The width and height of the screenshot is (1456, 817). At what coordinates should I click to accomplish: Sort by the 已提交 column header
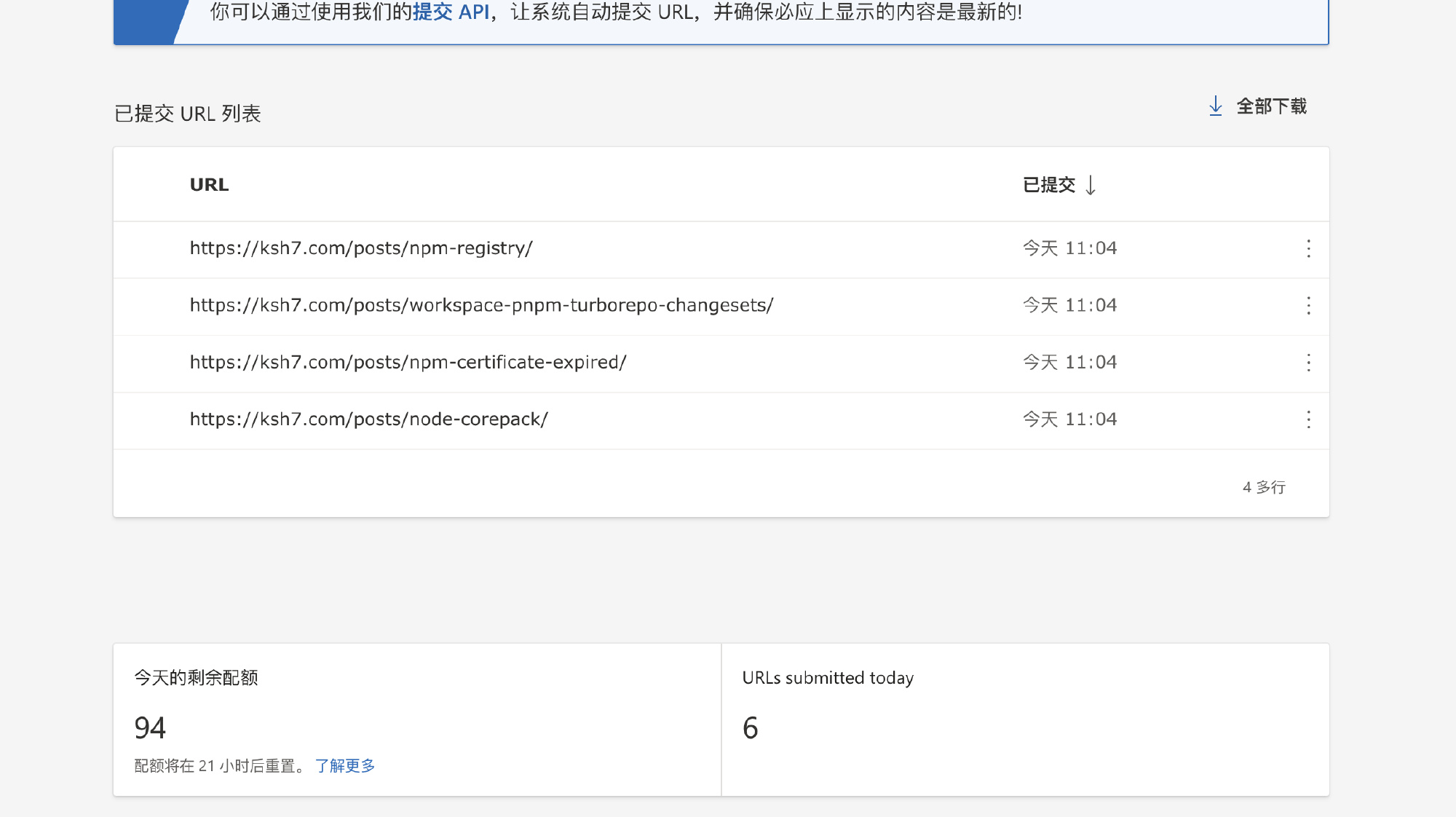coord(1049,185)
